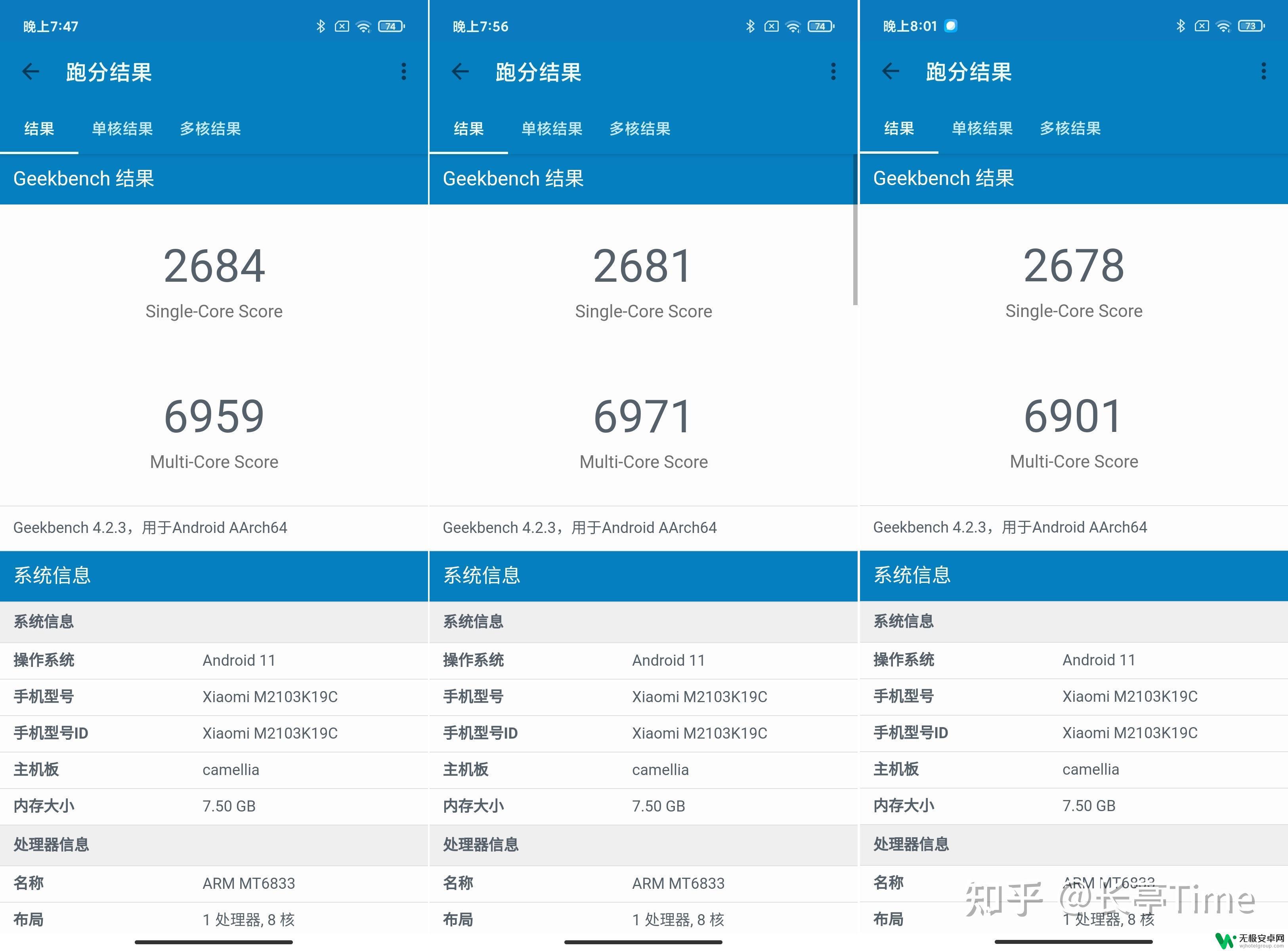Tap the SIM-missing icon in 7:56 screen
Screen dimensions: 1288x951
point(772,26)
